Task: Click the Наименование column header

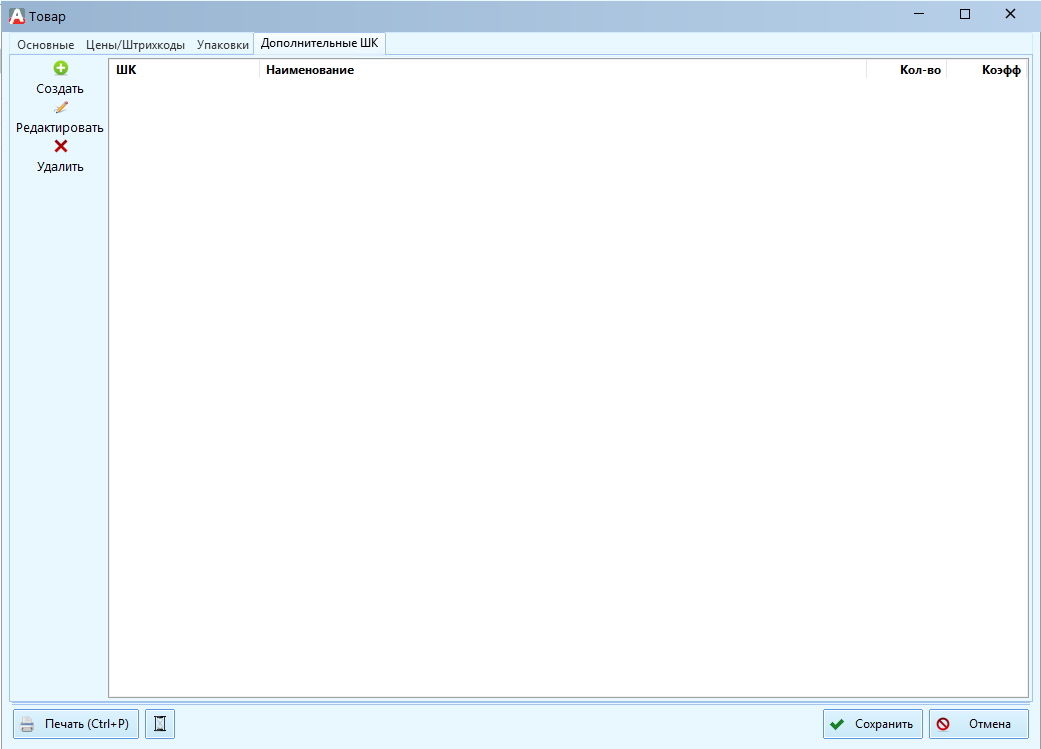Action: point(563,70)
